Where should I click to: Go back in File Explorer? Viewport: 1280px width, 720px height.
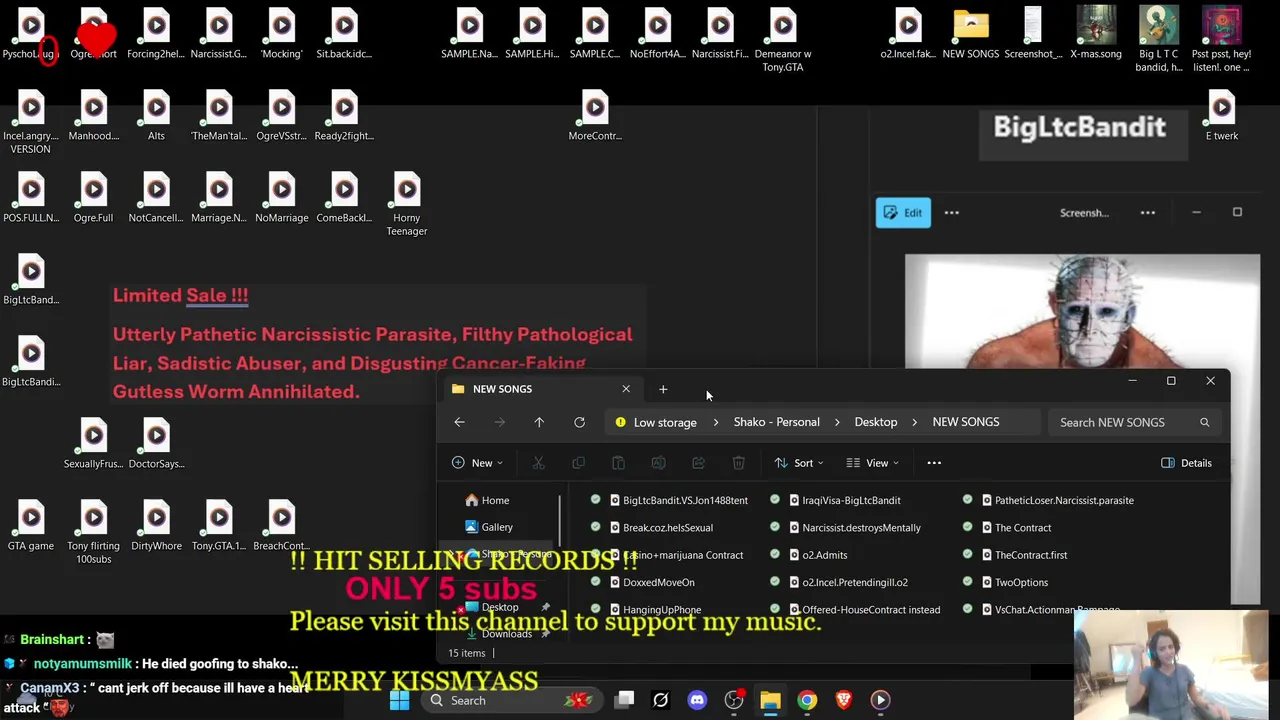(x=459, y=422)
